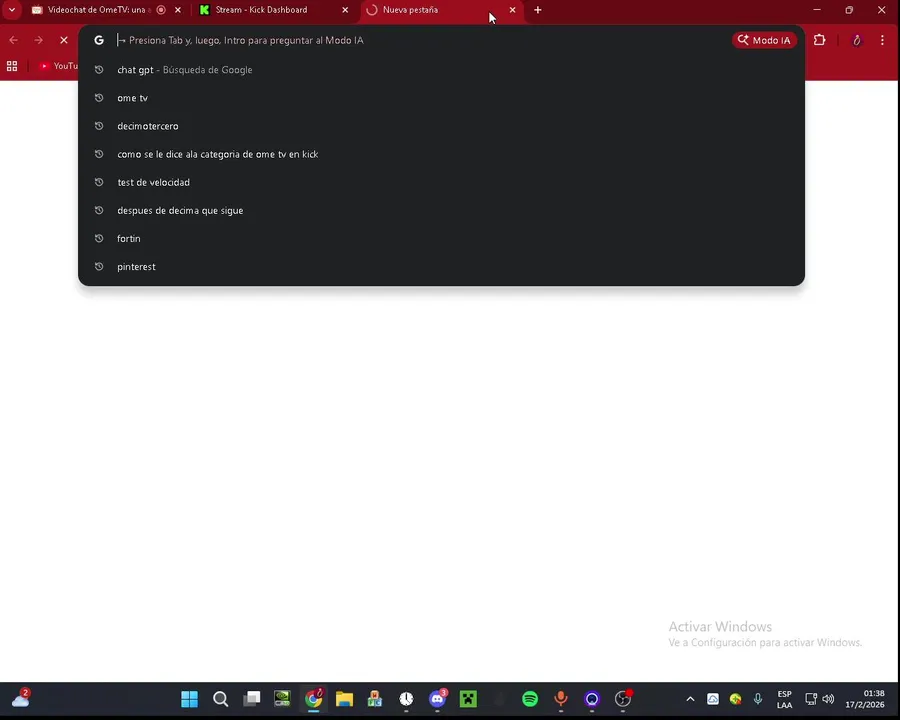Stop loading the page
Screen dimensions: 900x720
[x=64, y=40]
